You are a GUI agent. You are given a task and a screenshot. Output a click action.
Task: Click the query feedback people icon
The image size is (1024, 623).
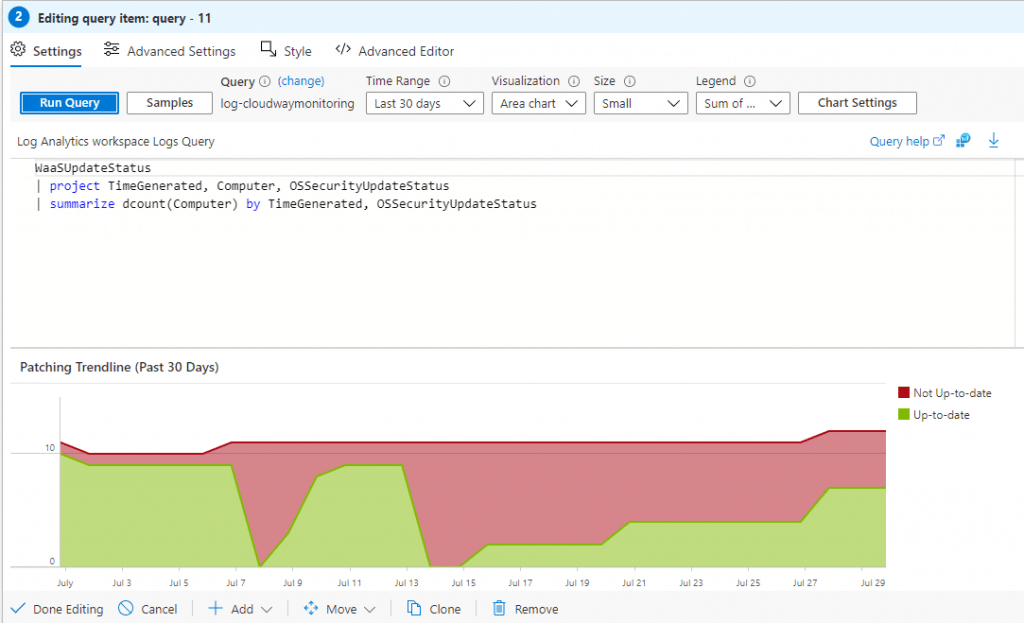(963, 140)
